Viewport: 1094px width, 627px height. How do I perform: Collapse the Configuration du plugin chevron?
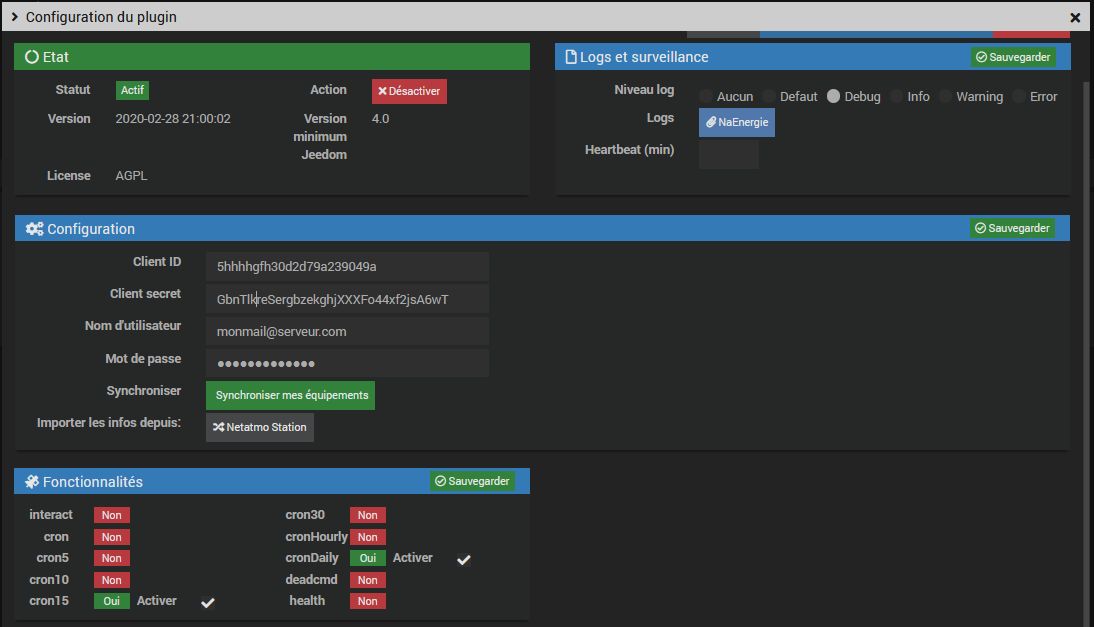pyautogui.click(x=15, y=17)
